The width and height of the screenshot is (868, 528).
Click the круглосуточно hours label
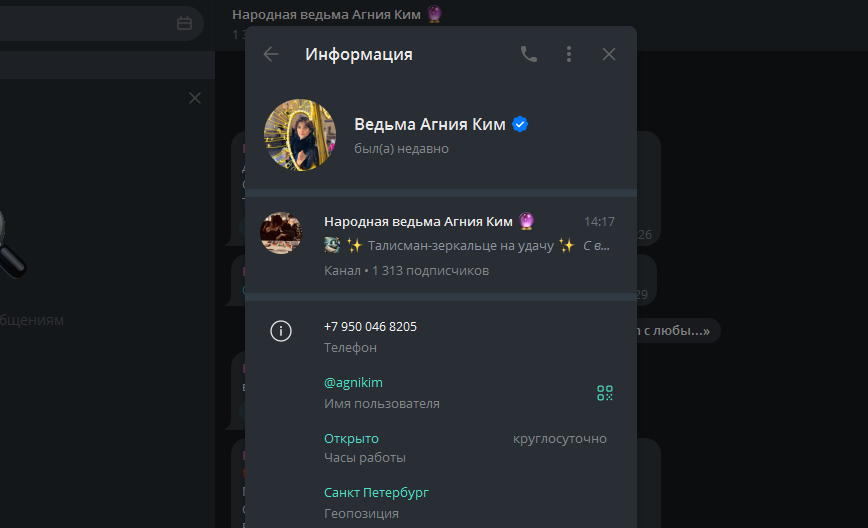560,438
